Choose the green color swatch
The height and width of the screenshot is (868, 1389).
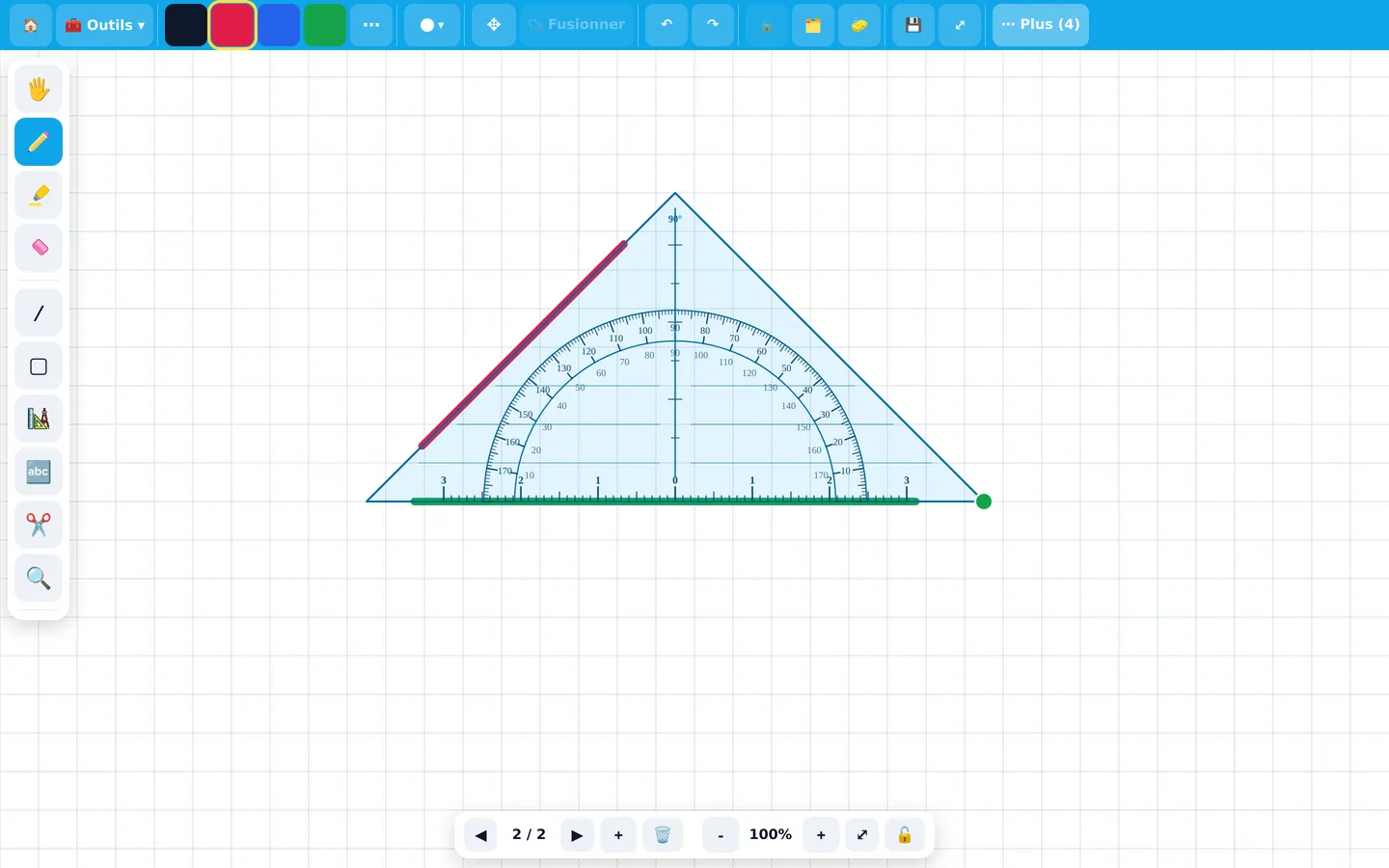tap(325, 25)
